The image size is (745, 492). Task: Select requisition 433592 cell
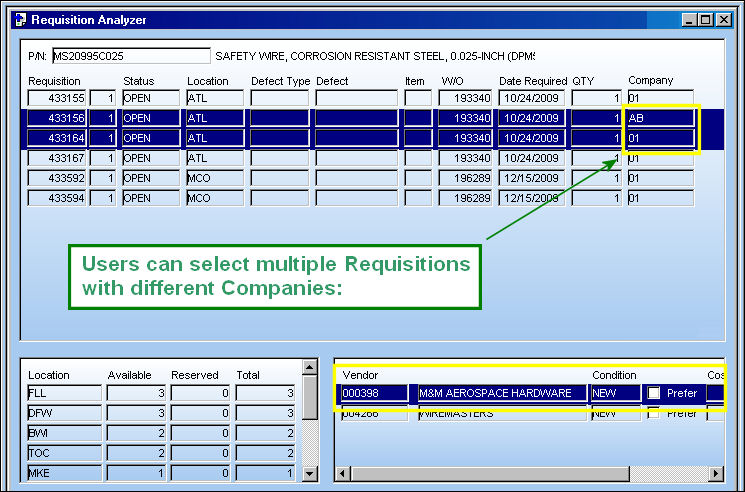coord(57,178)
